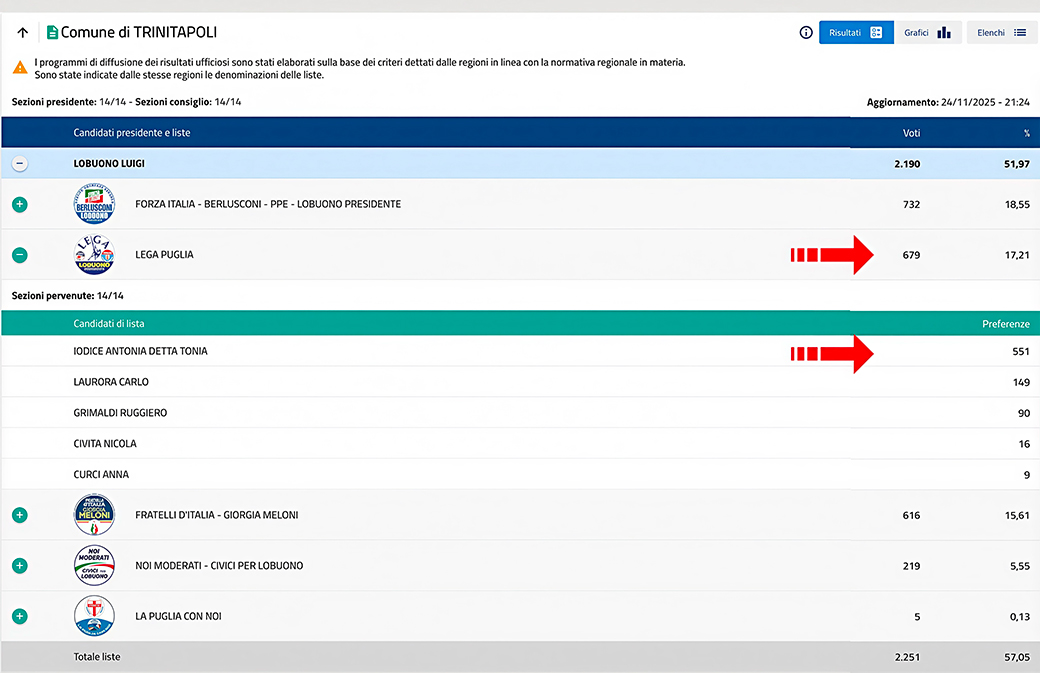Expand the Fratelli d'Italia list row
The height and width of the screenshot is (673, 1040).
[x=20, y=515]
